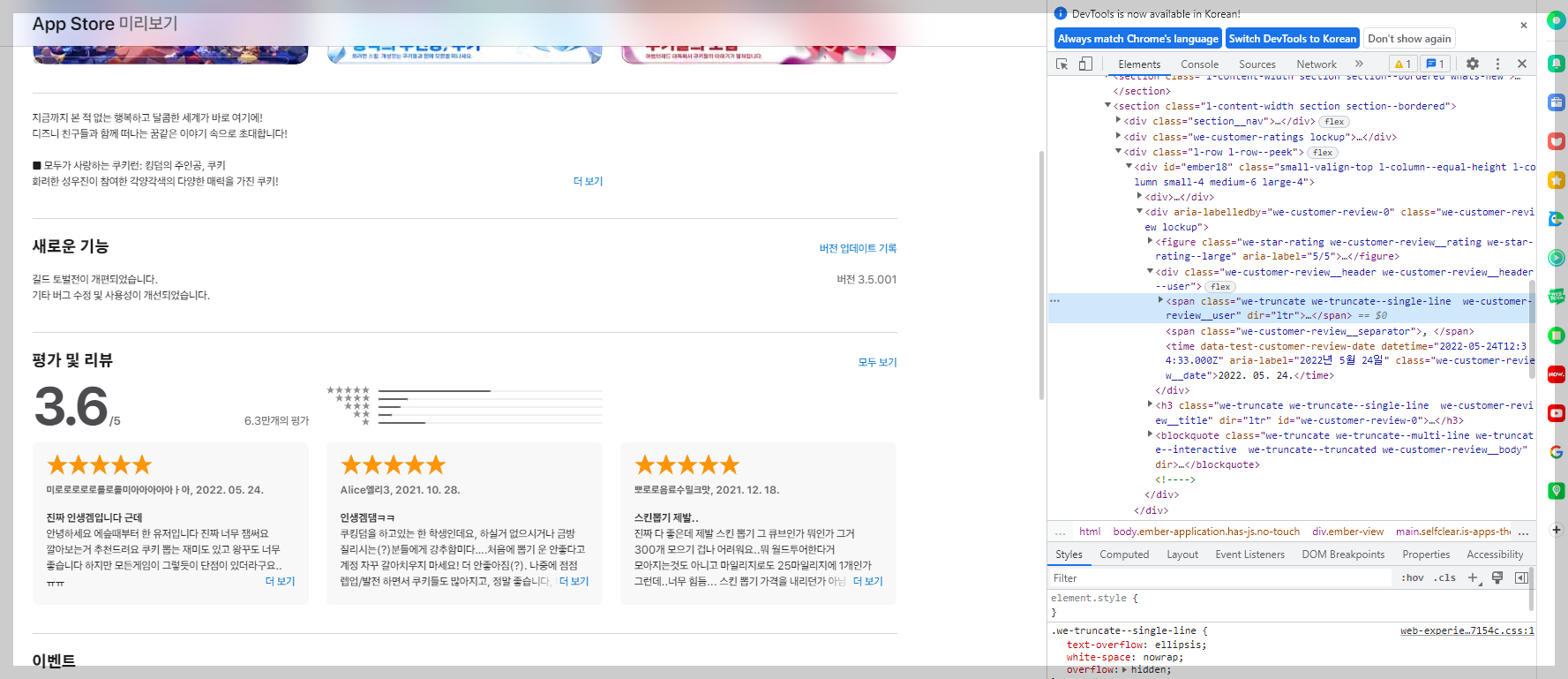This screenshot has width=1568, height=679.
Task: Expand 뽀로로음료수밀크맛 review 더 보기
Action: click(x=867, y=581)
